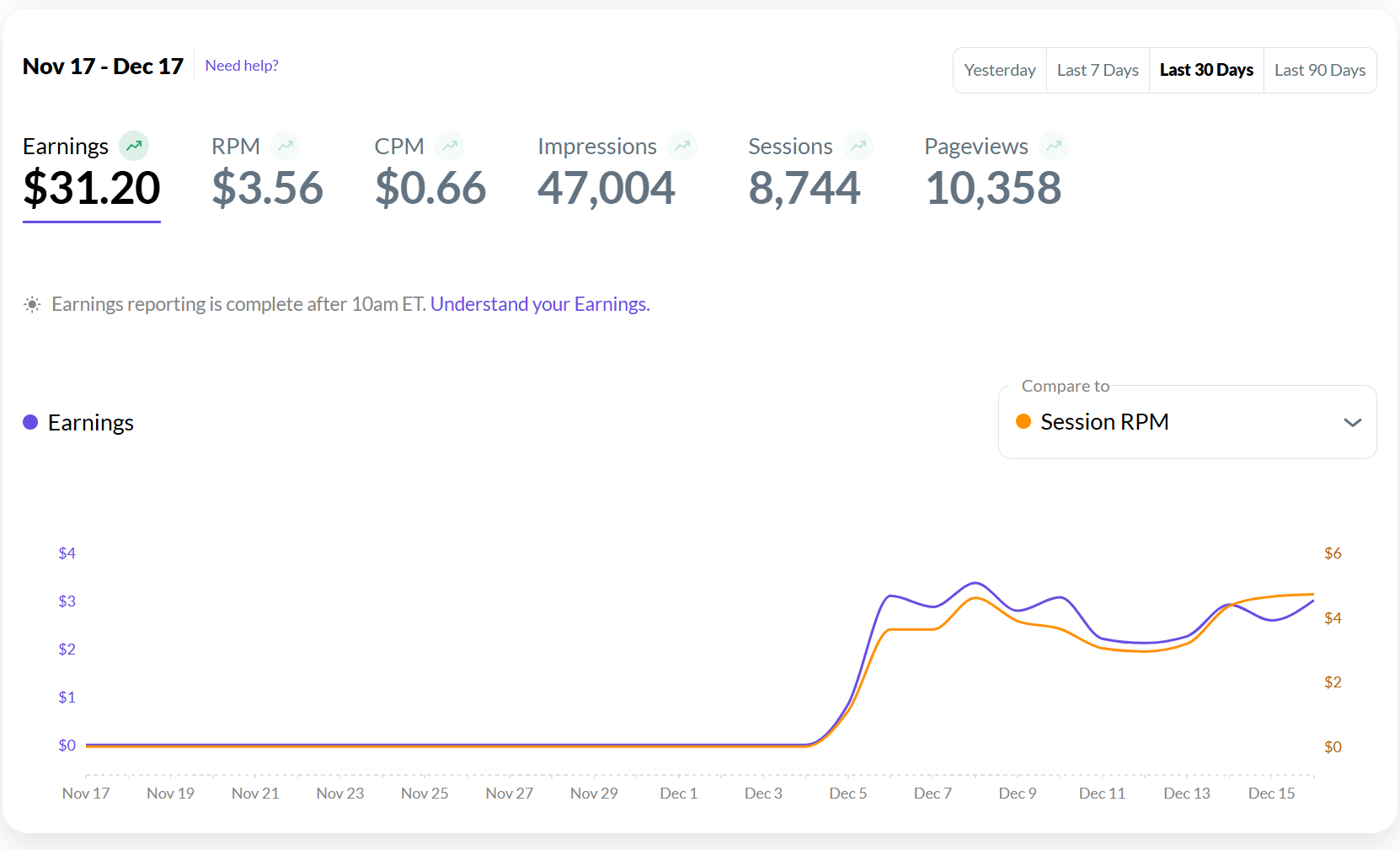The height and width of the screenshot is (850, 1400).
Task: Click the sun icon beside earnings notice
Action: coord(32,304)
